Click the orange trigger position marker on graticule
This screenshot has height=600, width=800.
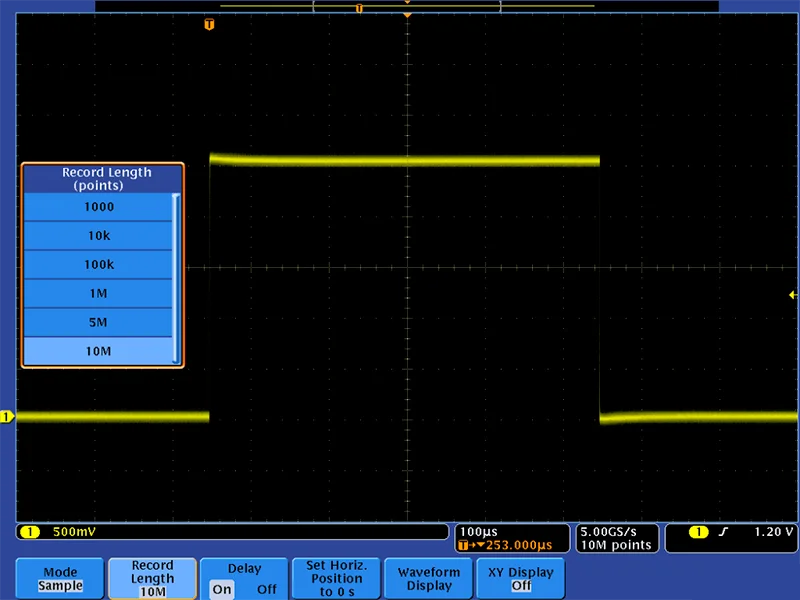(x=209, y=24)
